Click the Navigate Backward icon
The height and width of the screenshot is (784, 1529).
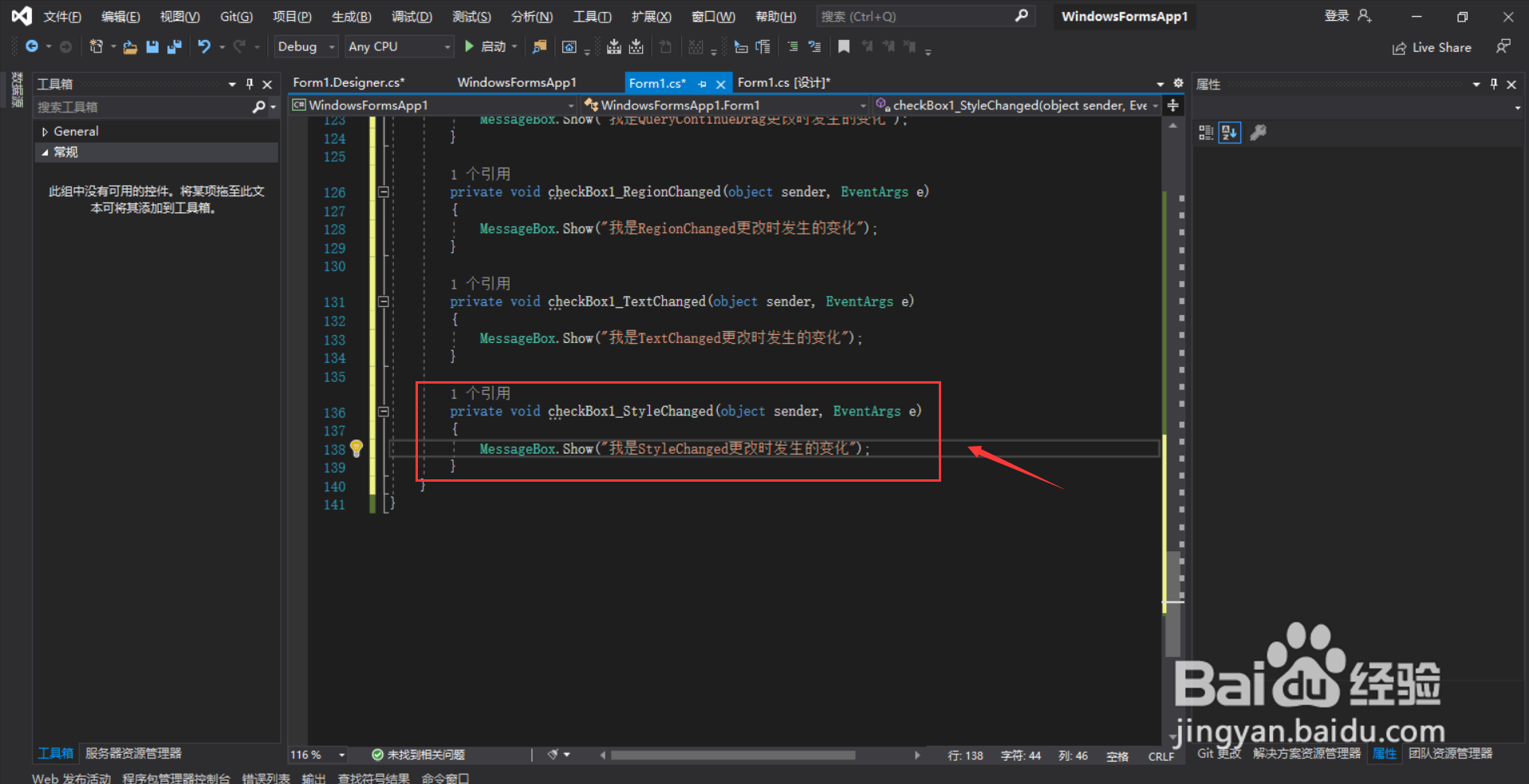[x=32, y=47]
